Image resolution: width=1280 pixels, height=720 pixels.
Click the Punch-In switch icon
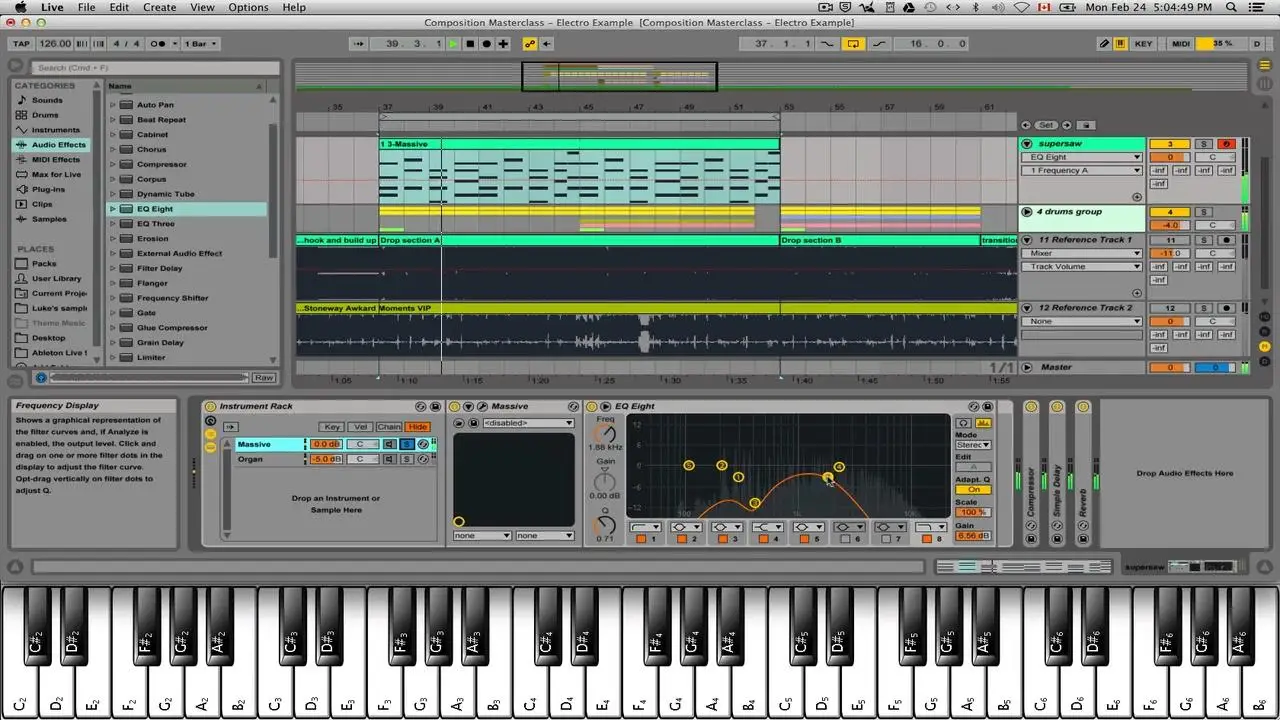(827, 44)
